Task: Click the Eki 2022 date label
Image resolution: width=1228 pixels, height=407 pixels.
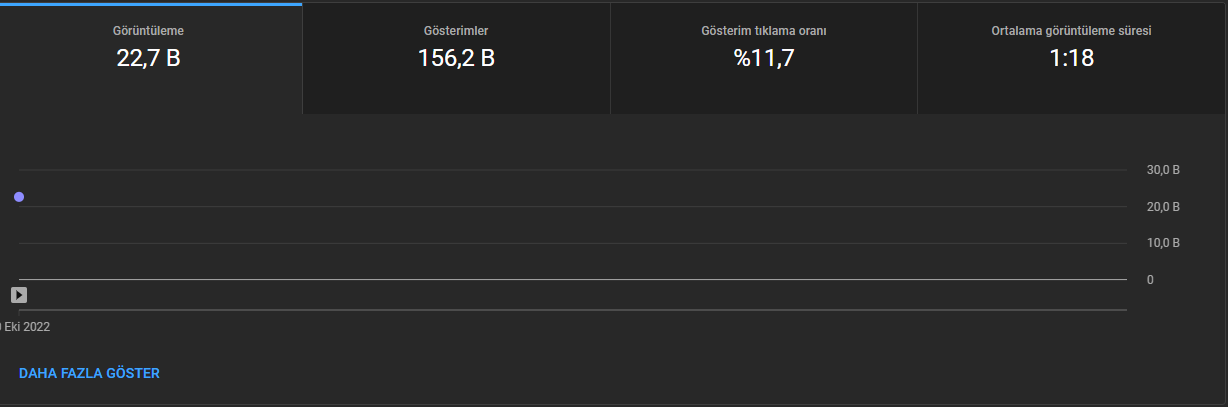Action: click(x=25, y=327)
